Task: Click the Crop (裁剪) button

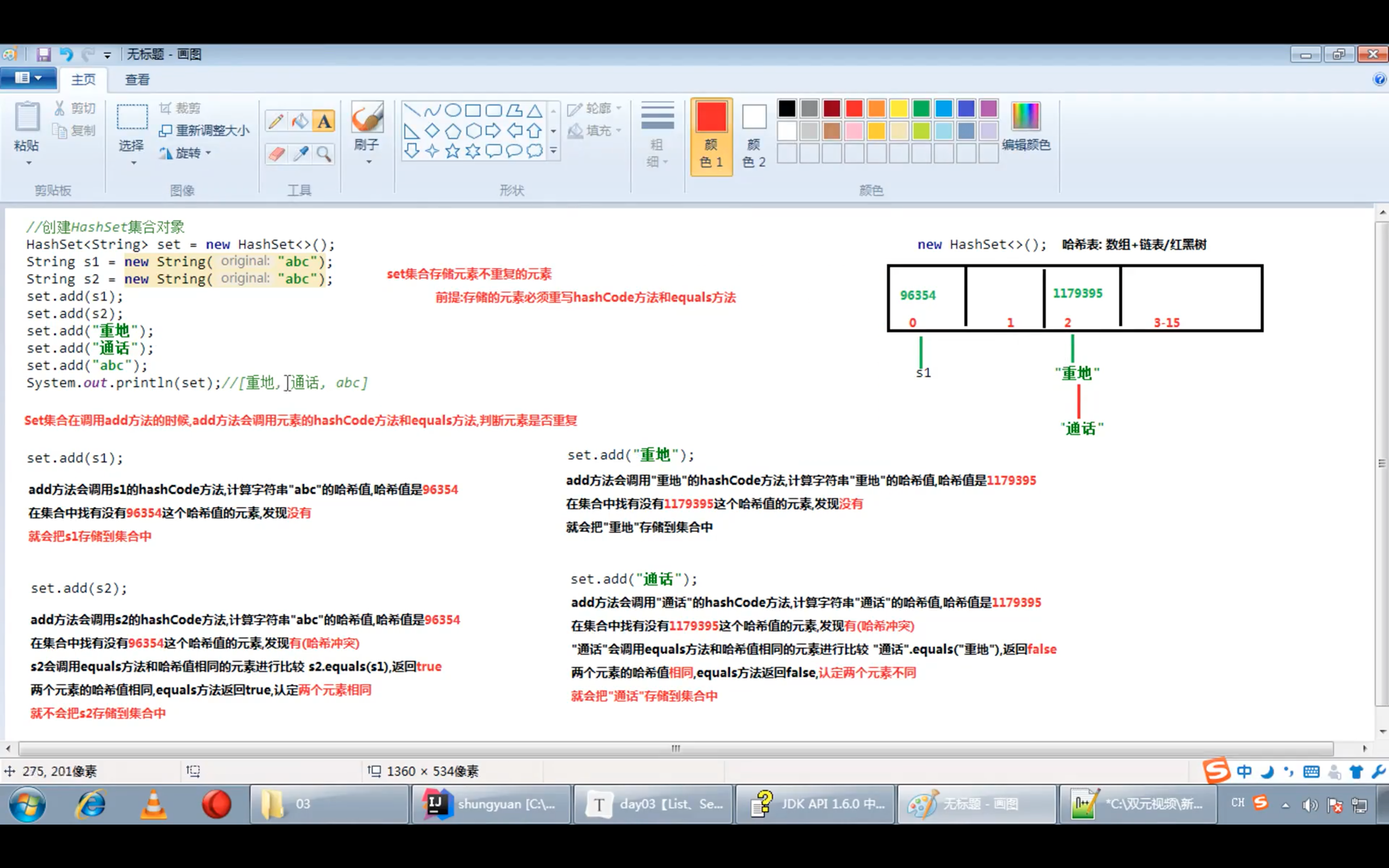Action: pos(179,108)
